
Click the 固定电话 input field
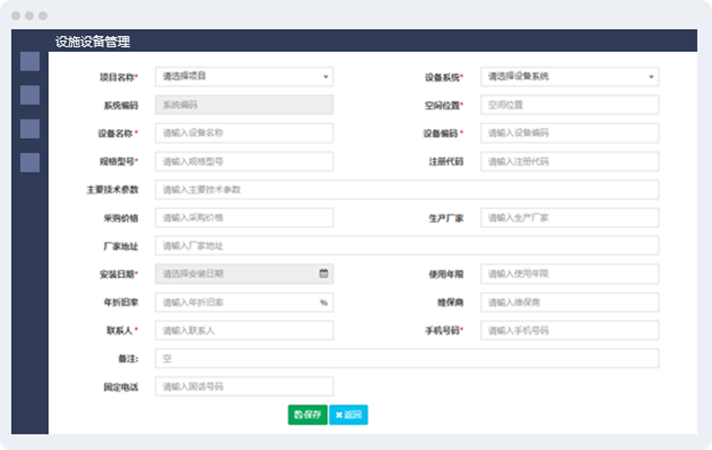click(x=244, y=386)
